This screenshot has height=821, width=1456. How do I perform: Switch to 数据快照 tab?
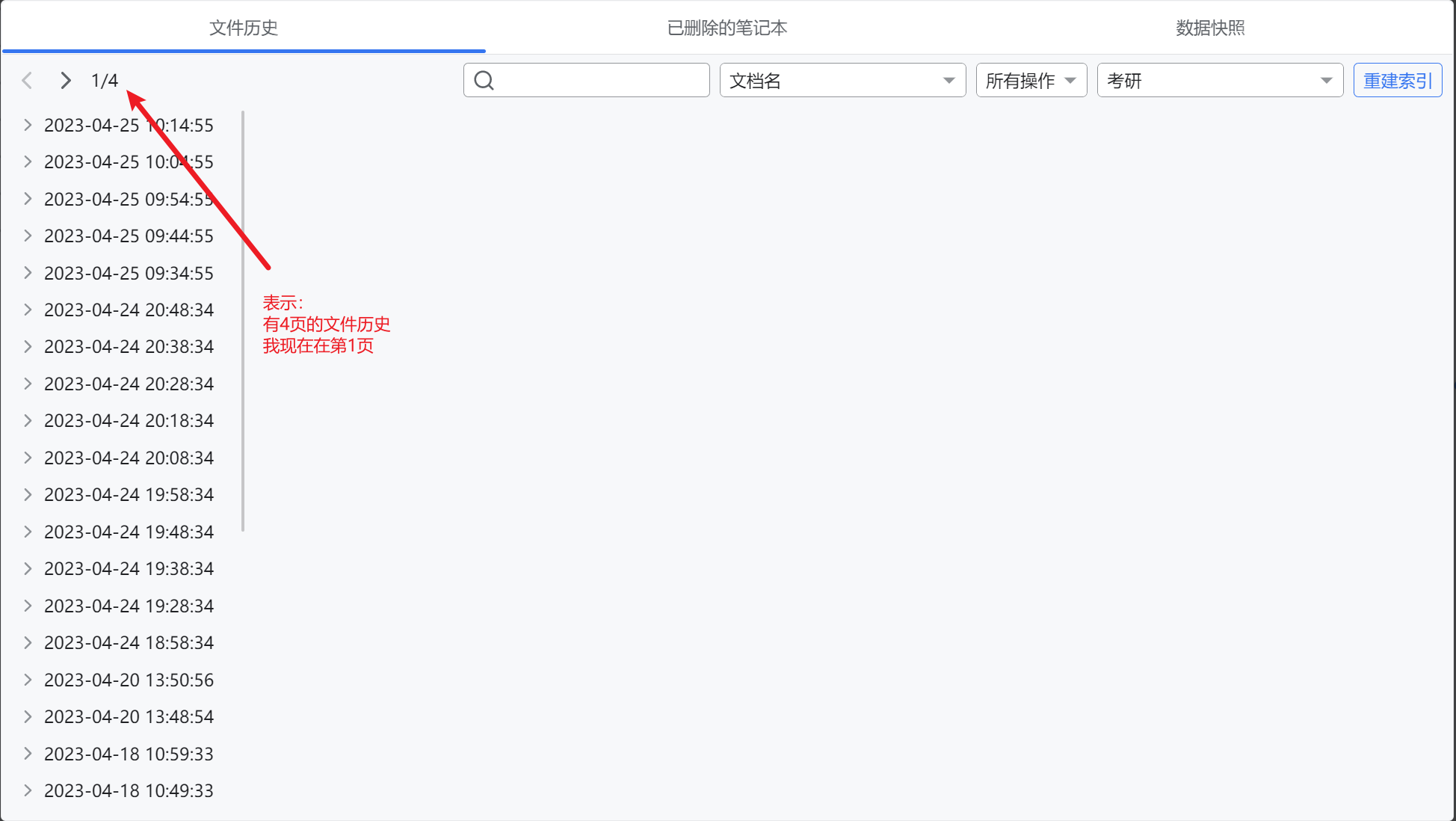coord(1210,28)
